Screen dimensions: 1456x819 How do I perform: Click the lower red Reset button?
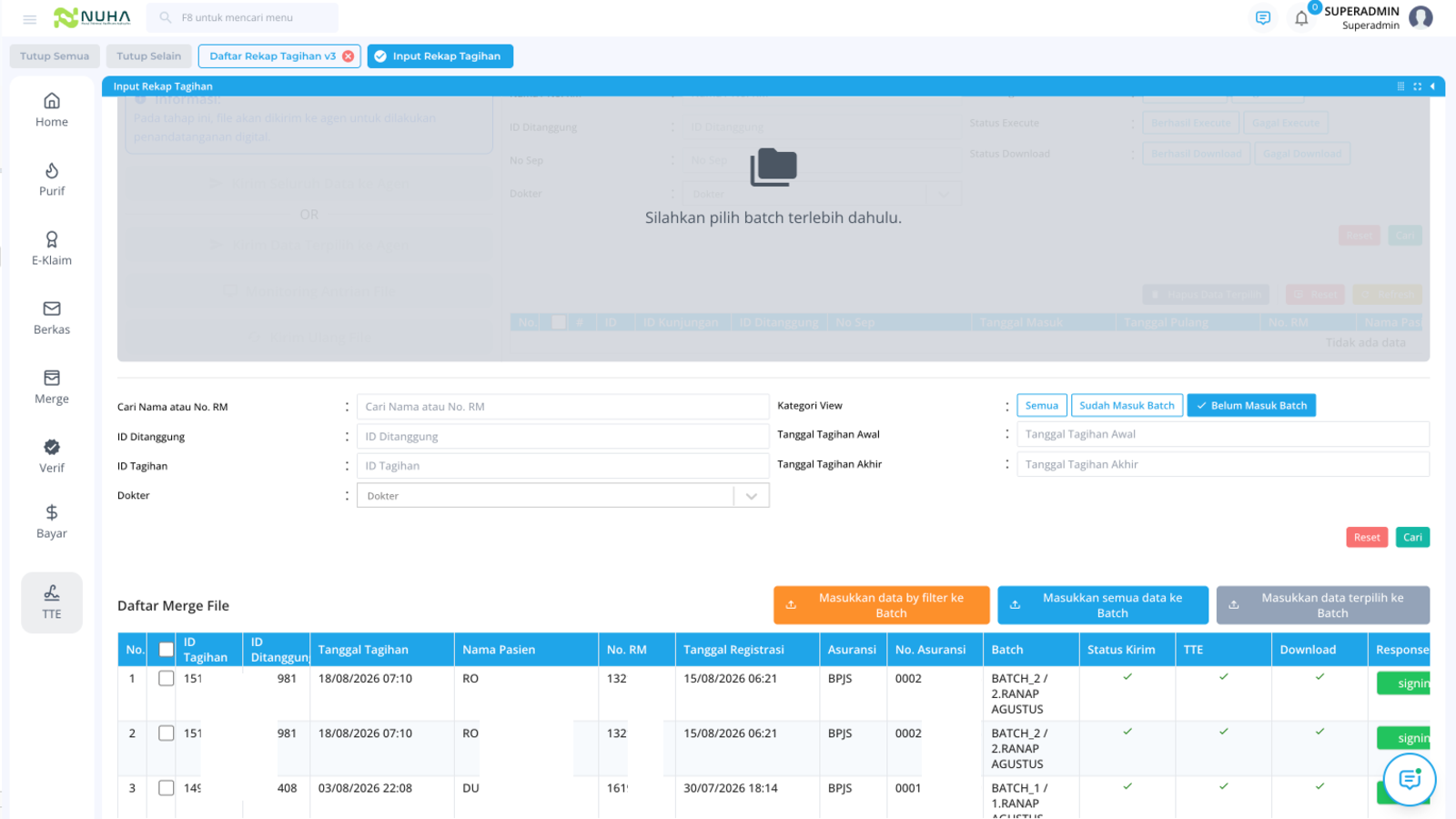(1367, 538)
